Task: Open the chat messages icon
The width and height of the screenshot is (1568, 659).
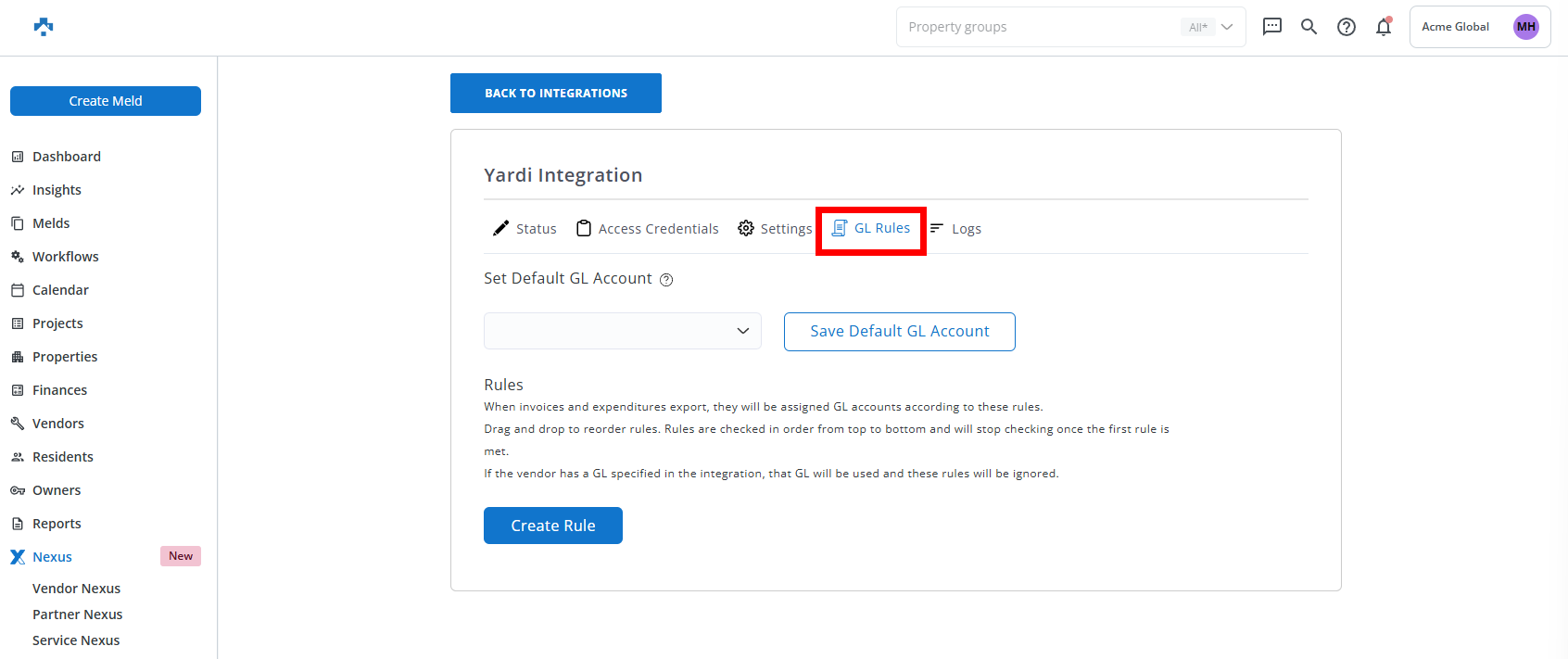Action: [x=1272, y=27]
